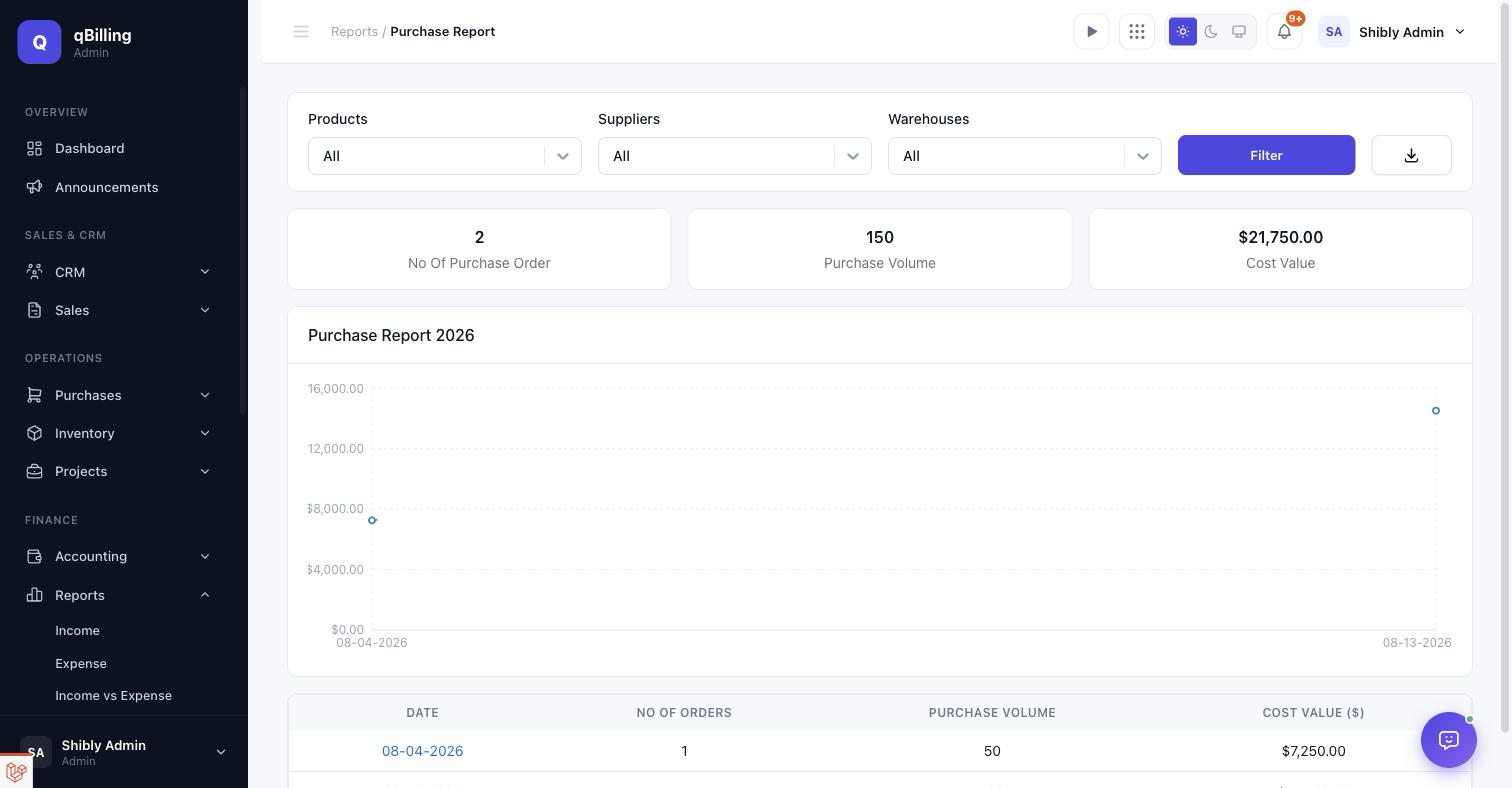Click the 08-13-2026 chart data point
Screen dimensions: 1512x788
tap(1436, 410)
